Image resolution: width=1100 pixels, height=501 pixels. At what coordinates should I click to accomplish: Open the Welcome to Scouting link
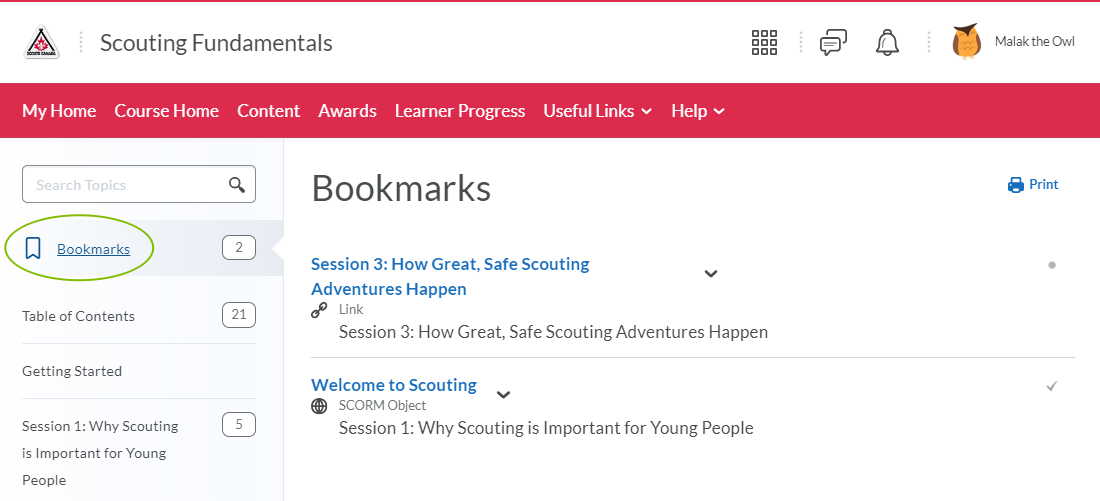(x=394, y=385)
